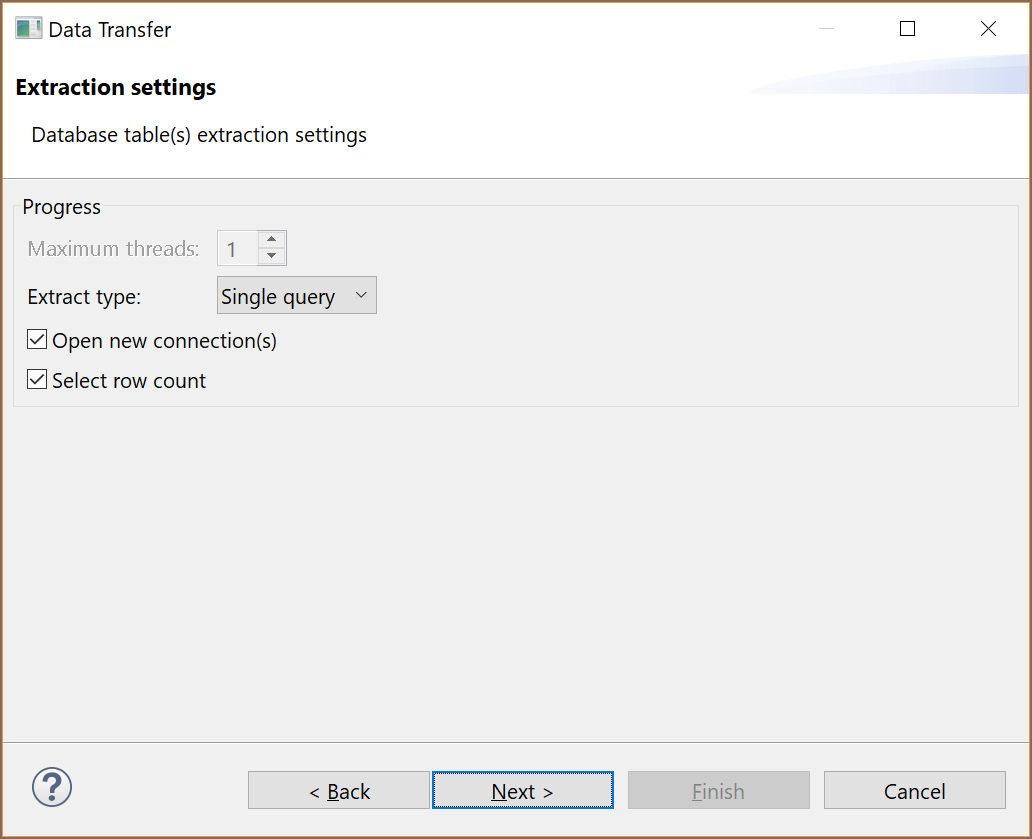
Task: Uncheck the Open new connection(s) checkbox
Action: pyautogui.click(x=37, y=341)
